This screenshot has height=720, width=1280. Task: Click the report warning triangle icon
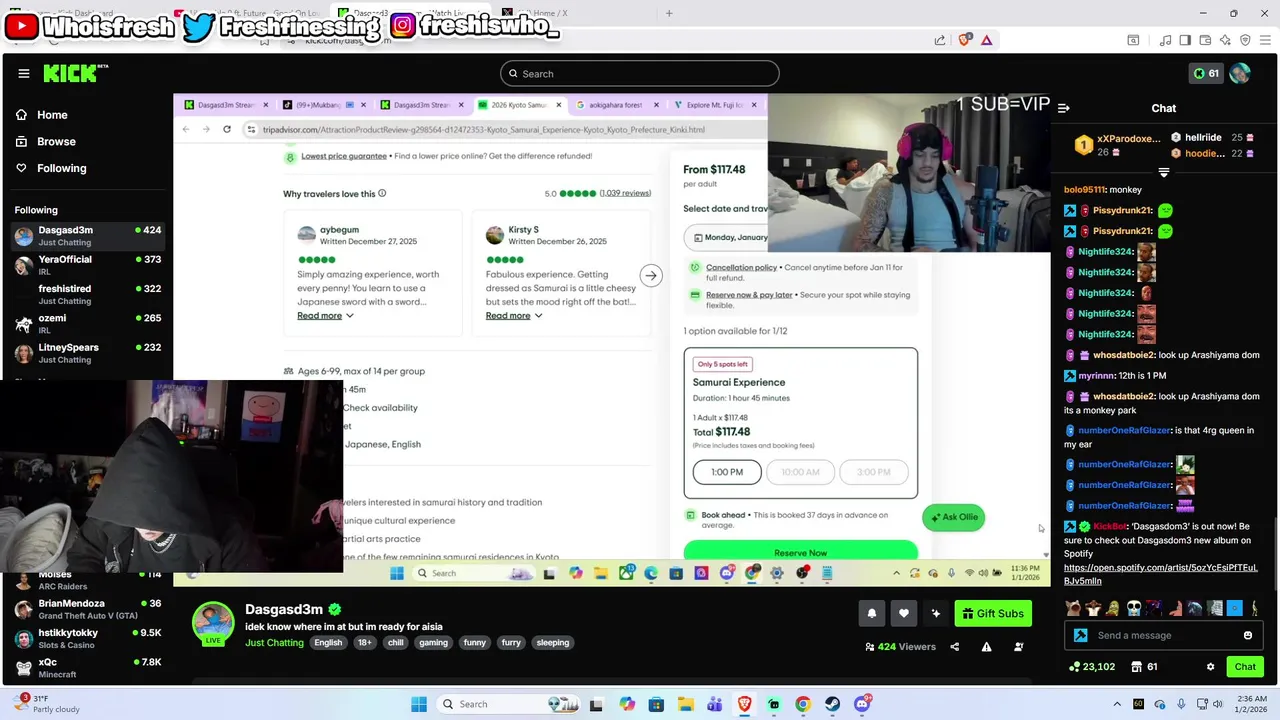pos(986,647)
